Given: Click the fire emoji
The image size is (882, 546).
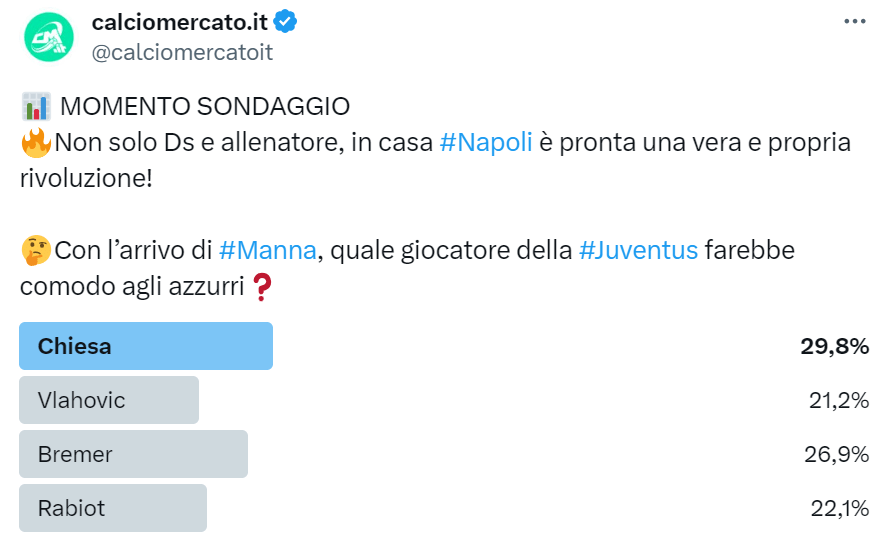Looking at the screenshot, I should pyautogui.click(x=36, y=143).
